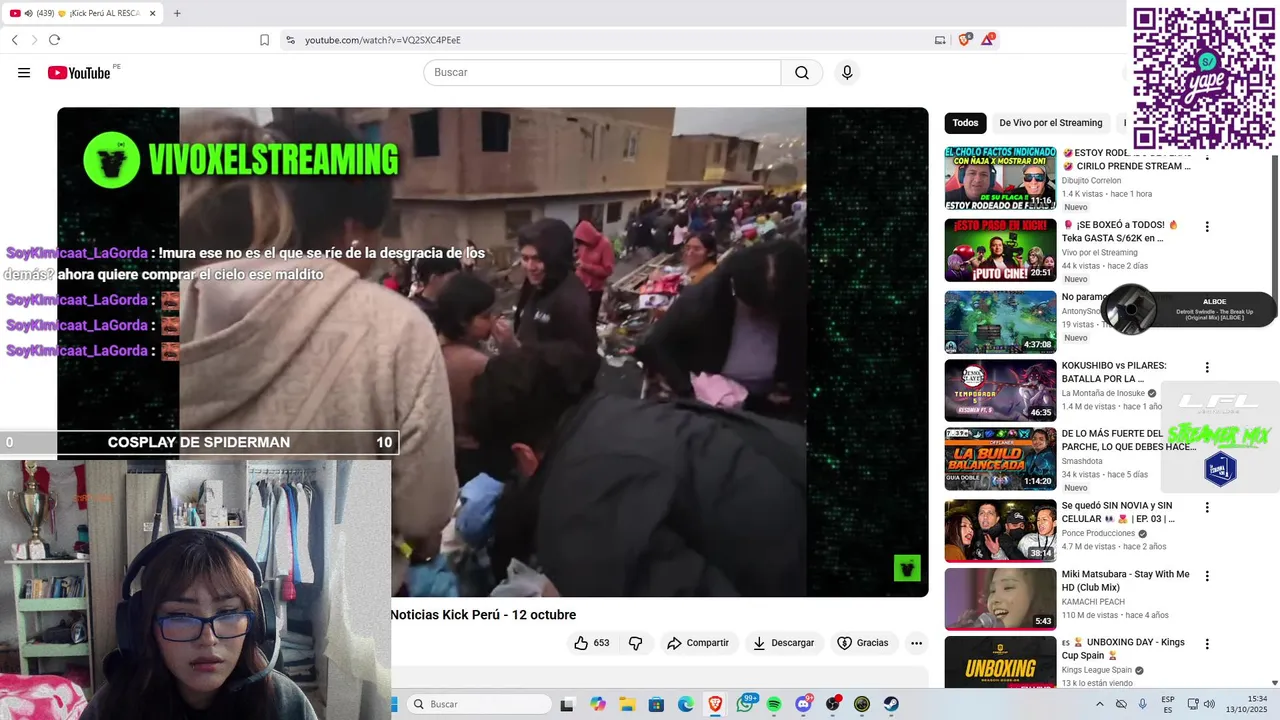Like the video with thumbs up
This screenshot has width=1280, height=720.
pos(591,643)
